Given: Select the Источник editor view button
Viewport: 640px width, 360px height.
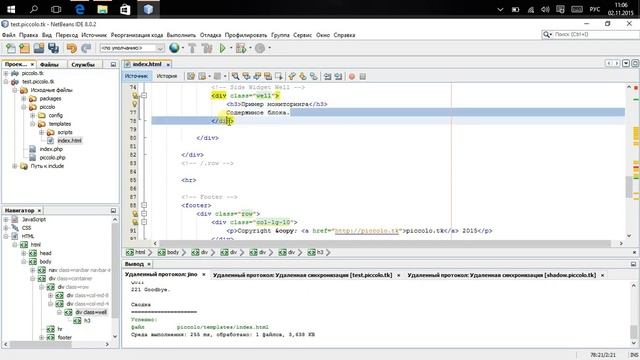Looking at the screenshot, I should pos(136,76).
